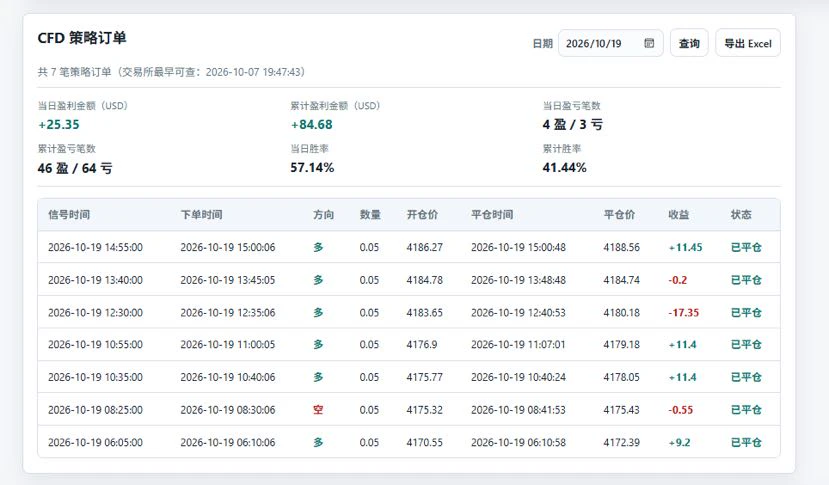Export orders with 导出 Excel button

(x=748, y=43)
